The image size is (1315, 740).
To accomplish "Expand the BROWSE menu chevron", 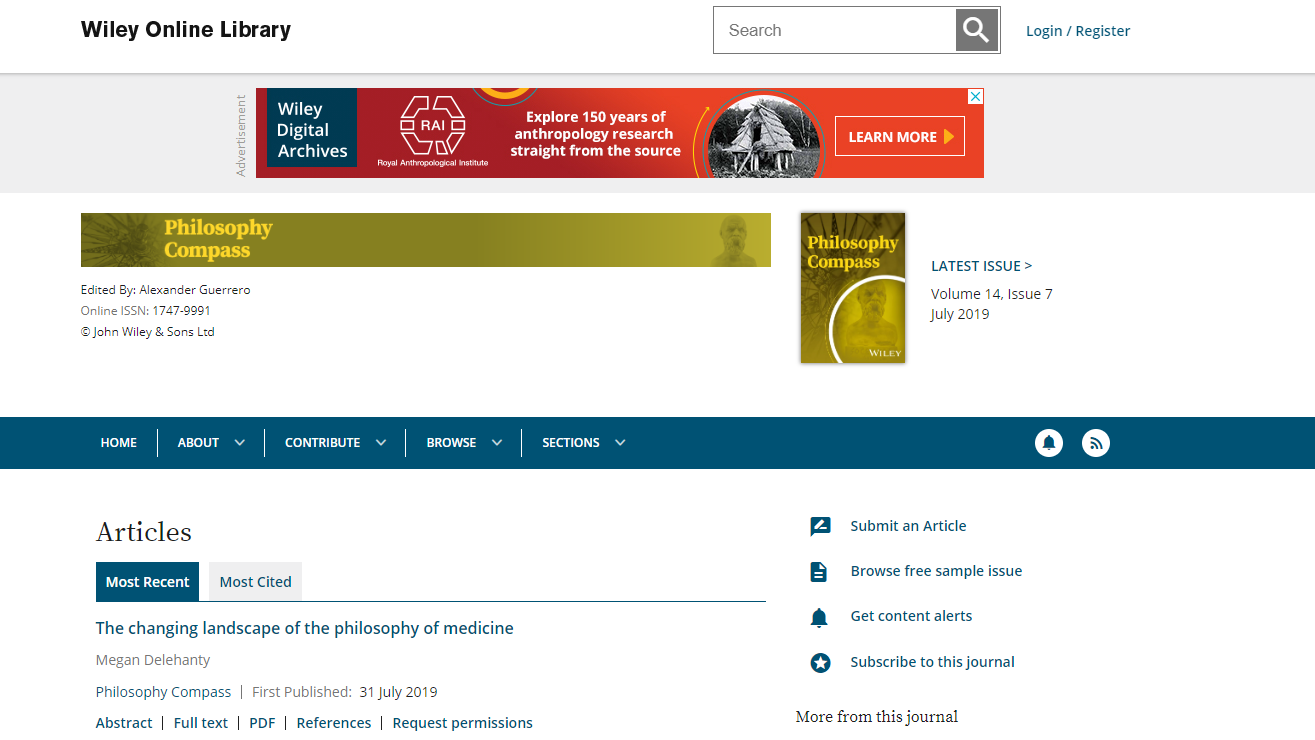I will pyautogui.click(x=496, y=443).
